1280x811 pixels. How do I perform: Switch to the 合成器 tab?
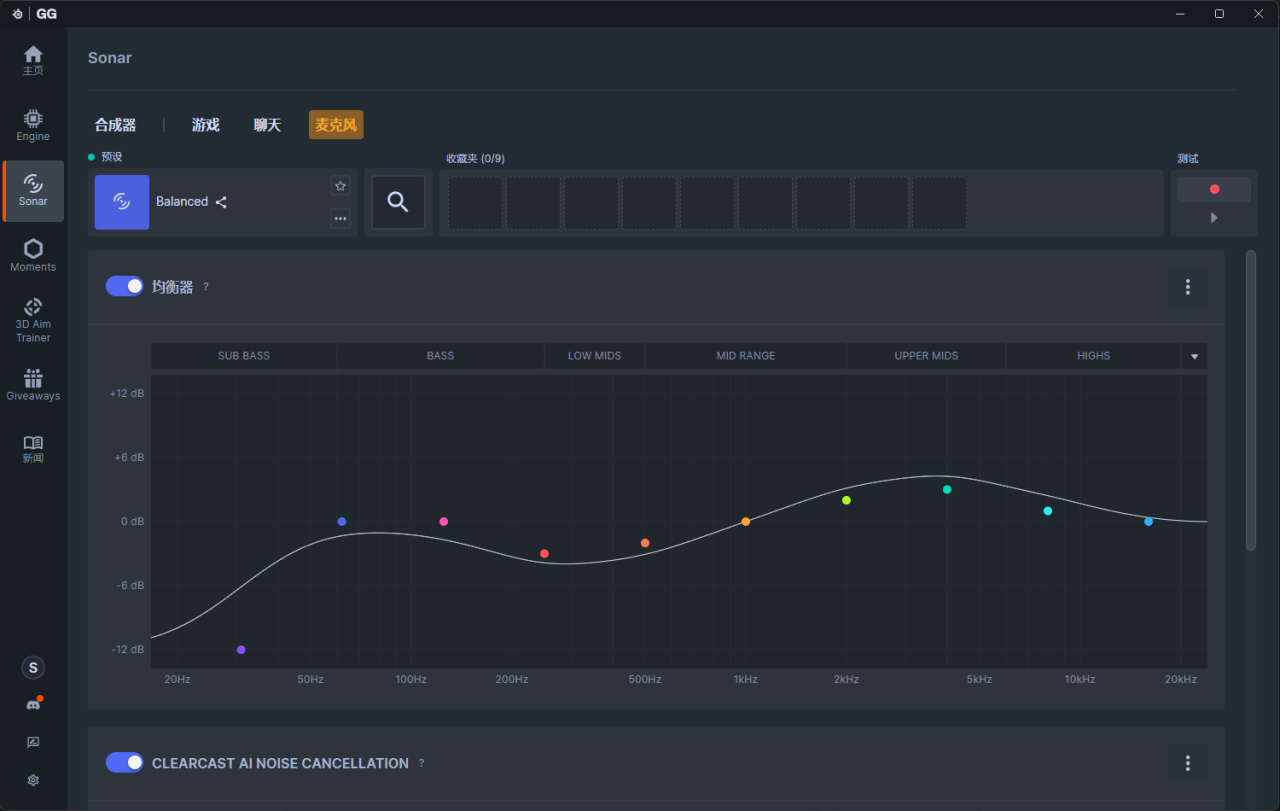pyautogui.click(x=115, y=125)
